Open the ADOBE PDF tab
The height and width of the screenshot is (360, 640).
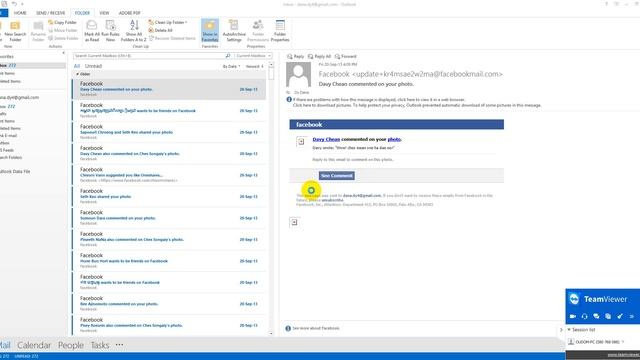[x=129, y=13]
